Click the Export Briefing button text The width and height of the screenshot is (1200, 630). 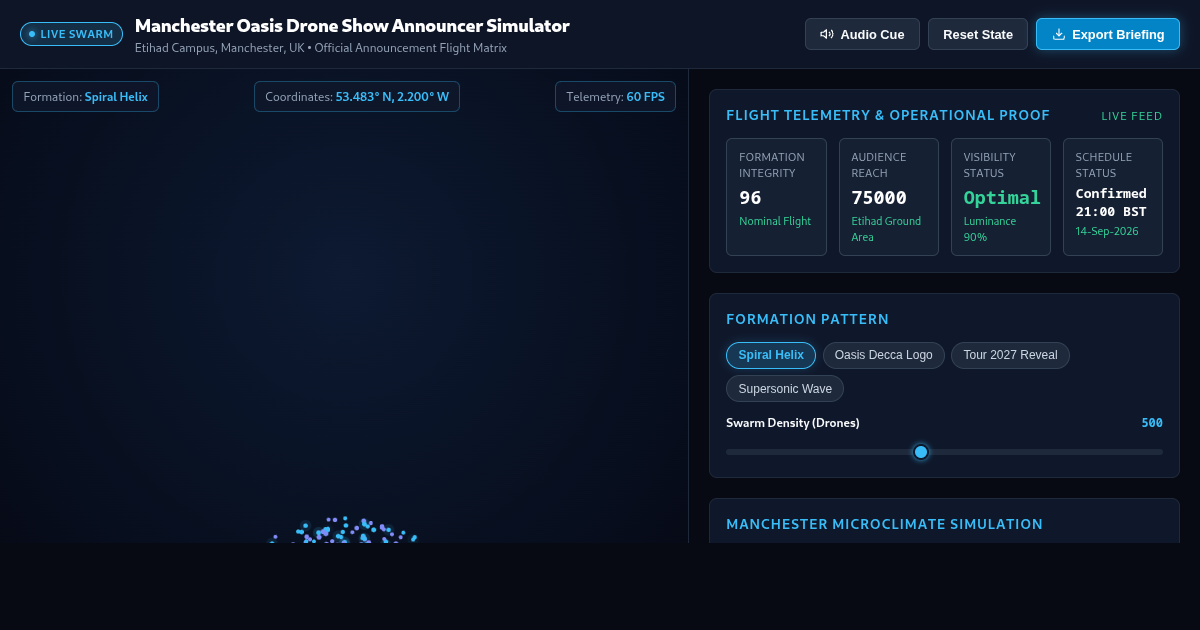pos(1118,34)
